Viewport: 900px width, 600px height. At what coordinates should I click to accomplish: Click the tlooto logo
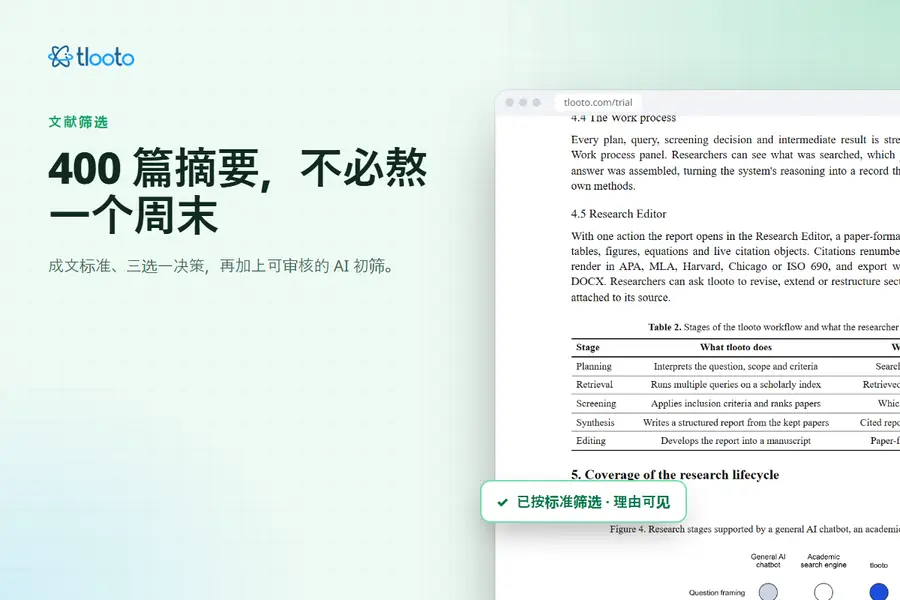click(x=91, y=57)
